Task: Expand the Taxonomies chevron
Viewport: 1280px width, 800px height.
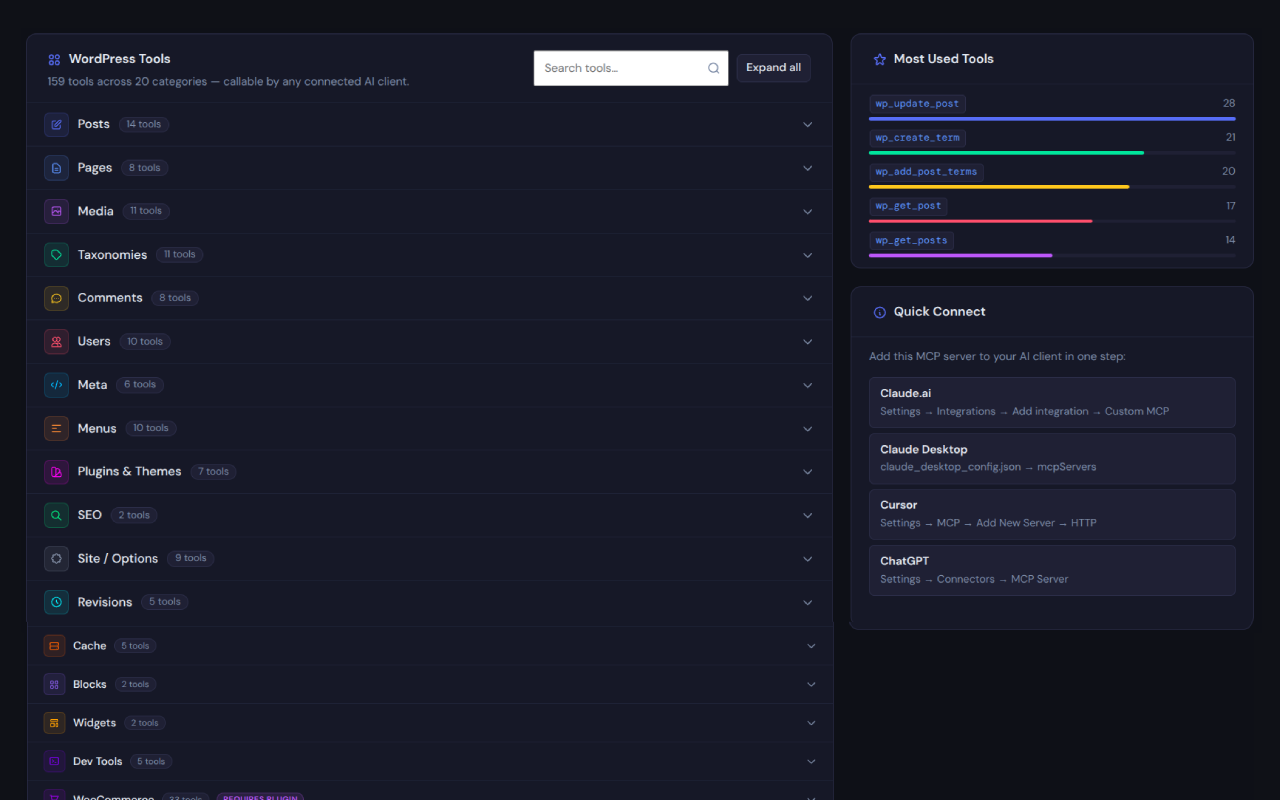Action: [808, 255]
